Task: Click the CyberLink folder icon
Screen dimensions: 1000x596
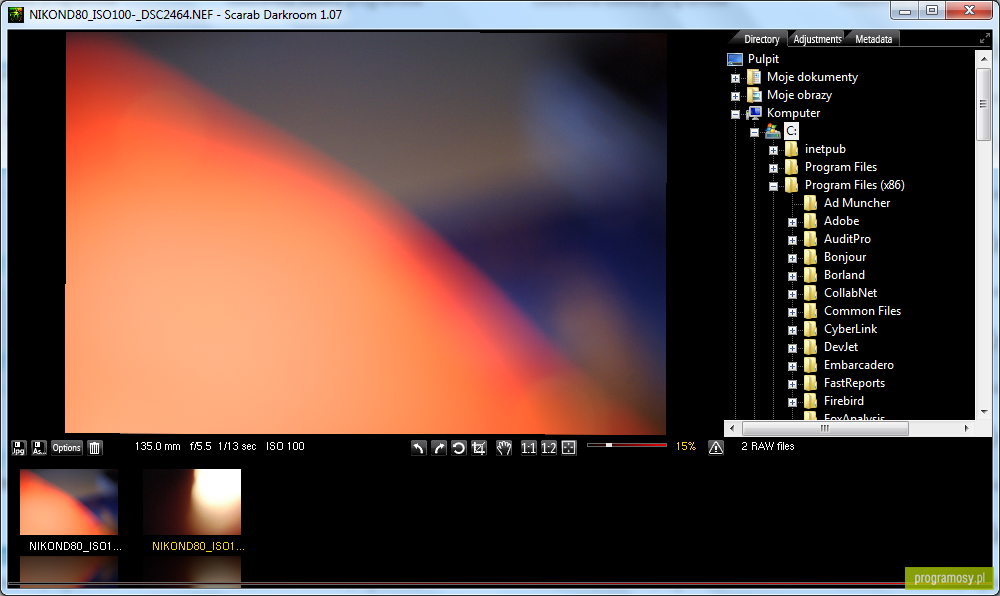Action: point(811,330)
